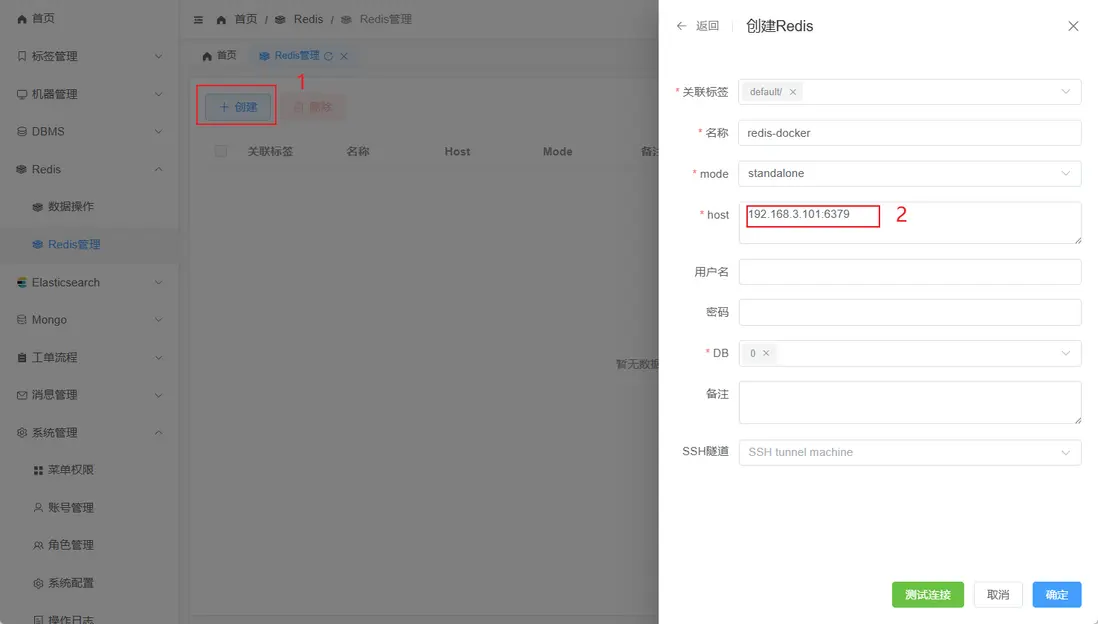Click the monitor icon next to 机器管理
Image resolution: width=1098 pixels, height=624 pixels.
click(22, 94)
